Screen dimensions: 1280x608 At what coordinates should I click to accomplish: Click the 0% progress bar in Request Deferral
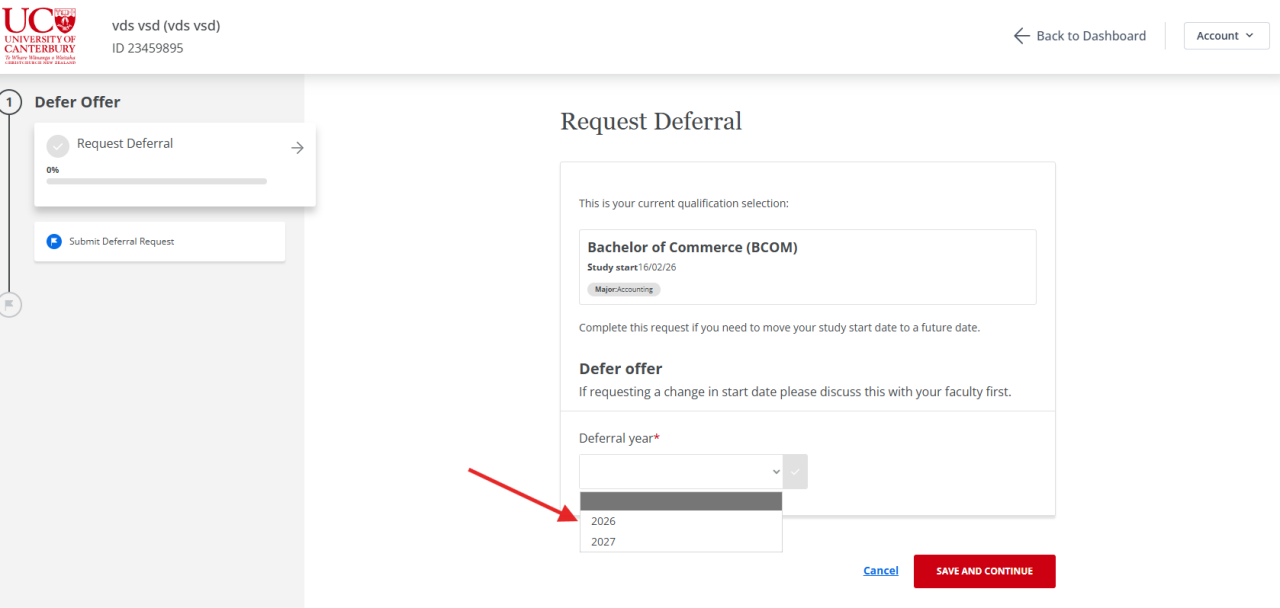pyautogui.click(x=156, y=181)
